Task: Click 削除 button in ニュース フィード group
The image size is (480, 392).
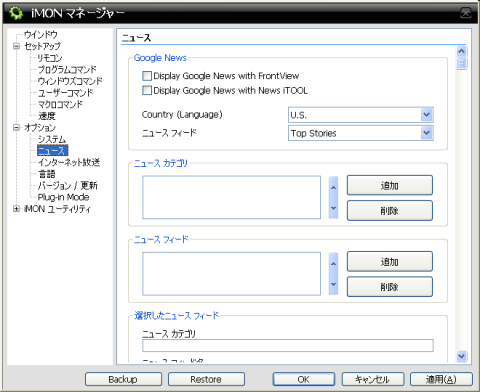Action: point(390,287)
